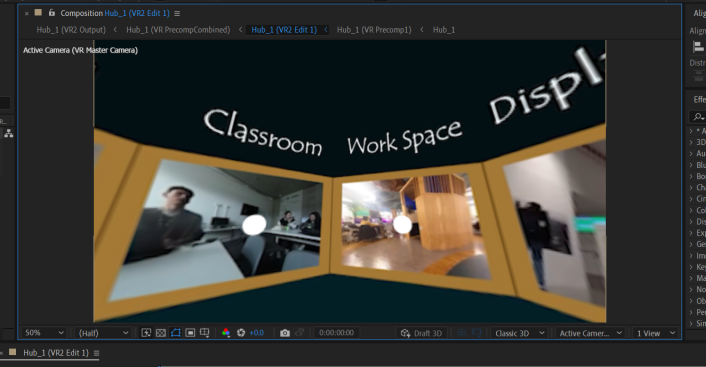Image resolution: width=706 pixels, height=367 pixels.
Task: Click the Reset Exposure icon
Action: (x=241, y=333)
